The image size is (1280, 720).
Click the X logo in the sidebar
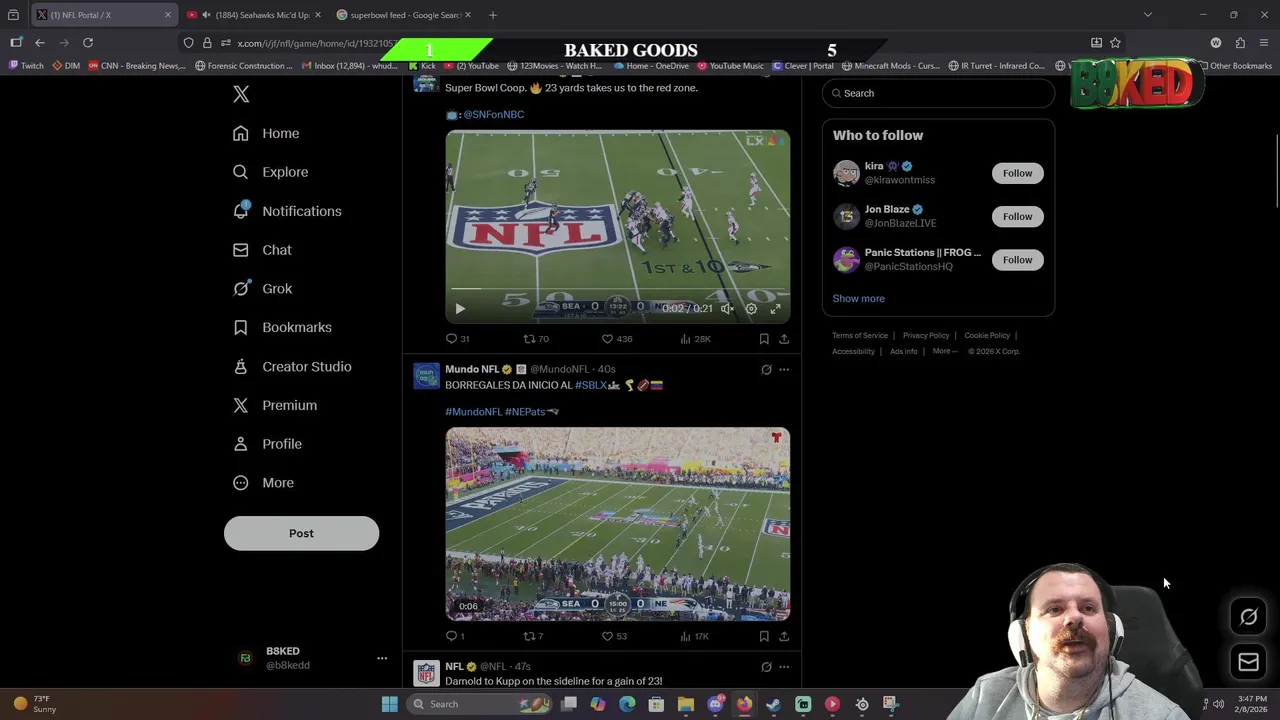(241, 94)
